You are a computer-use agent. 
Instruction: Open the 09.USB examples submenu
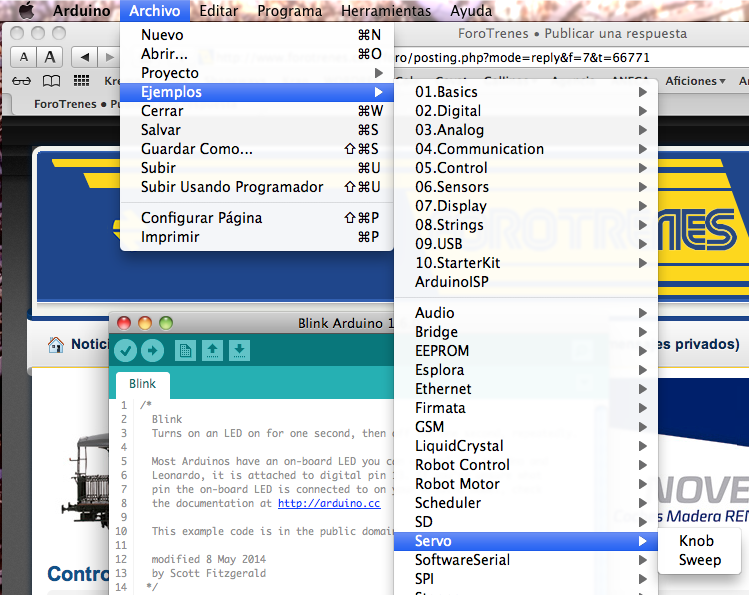coord(526,244)
